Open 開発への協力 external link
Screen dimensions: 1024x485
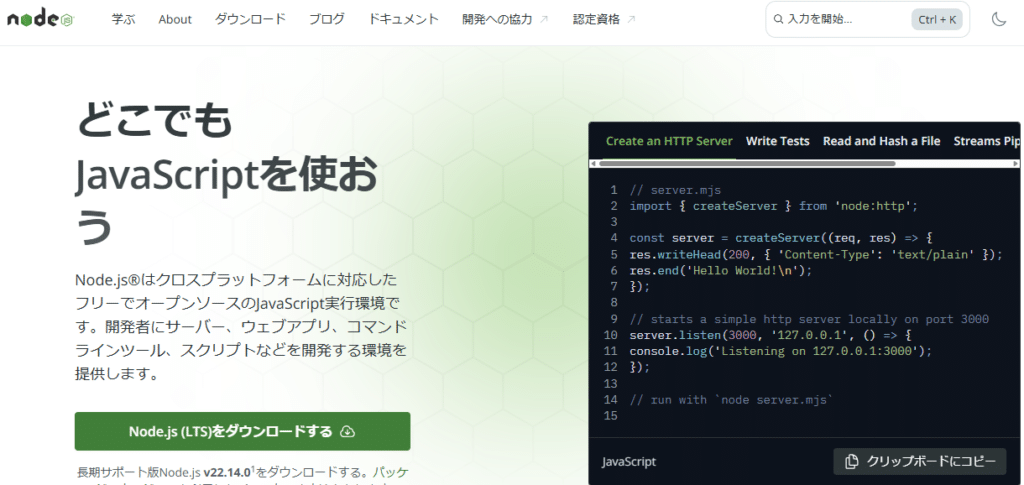click(x=505, y=20)
